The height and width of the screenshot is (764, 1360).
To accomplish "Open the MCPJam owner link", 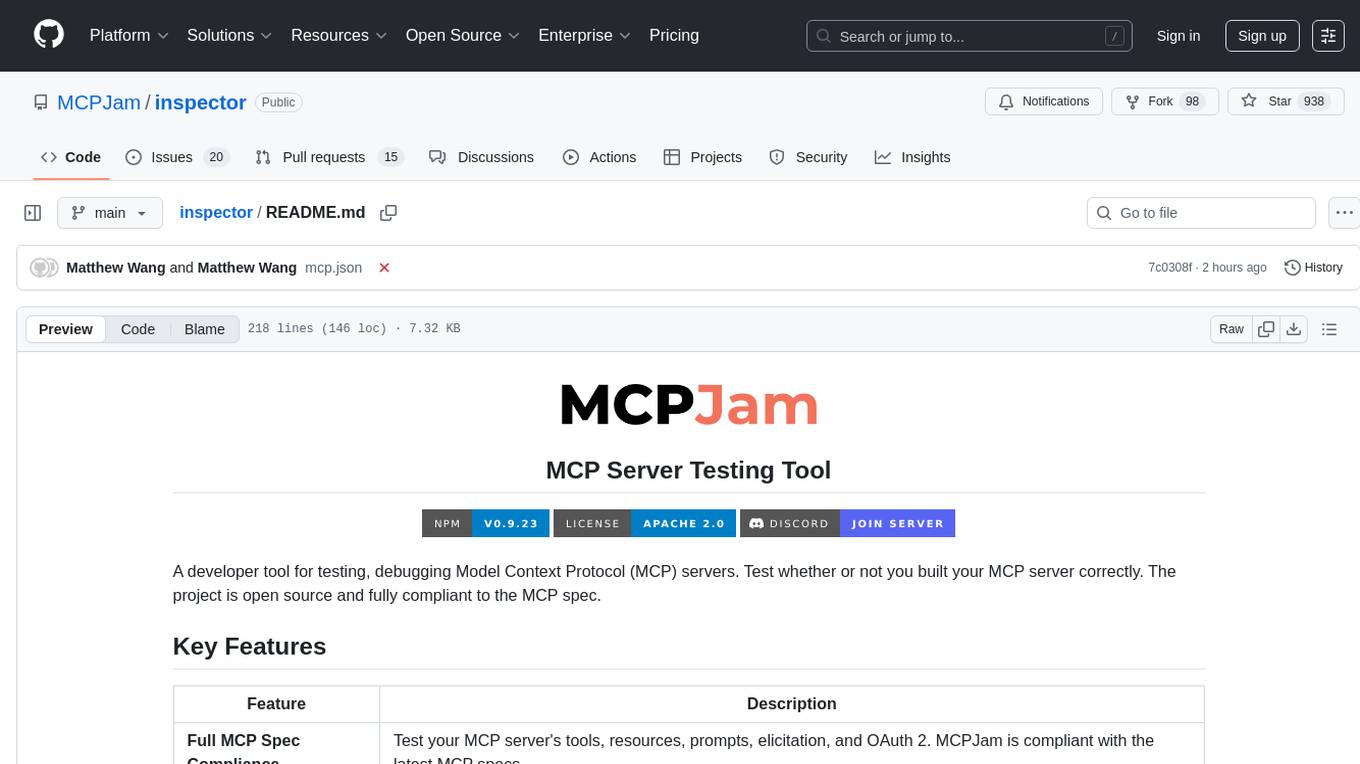I will 99,102.
